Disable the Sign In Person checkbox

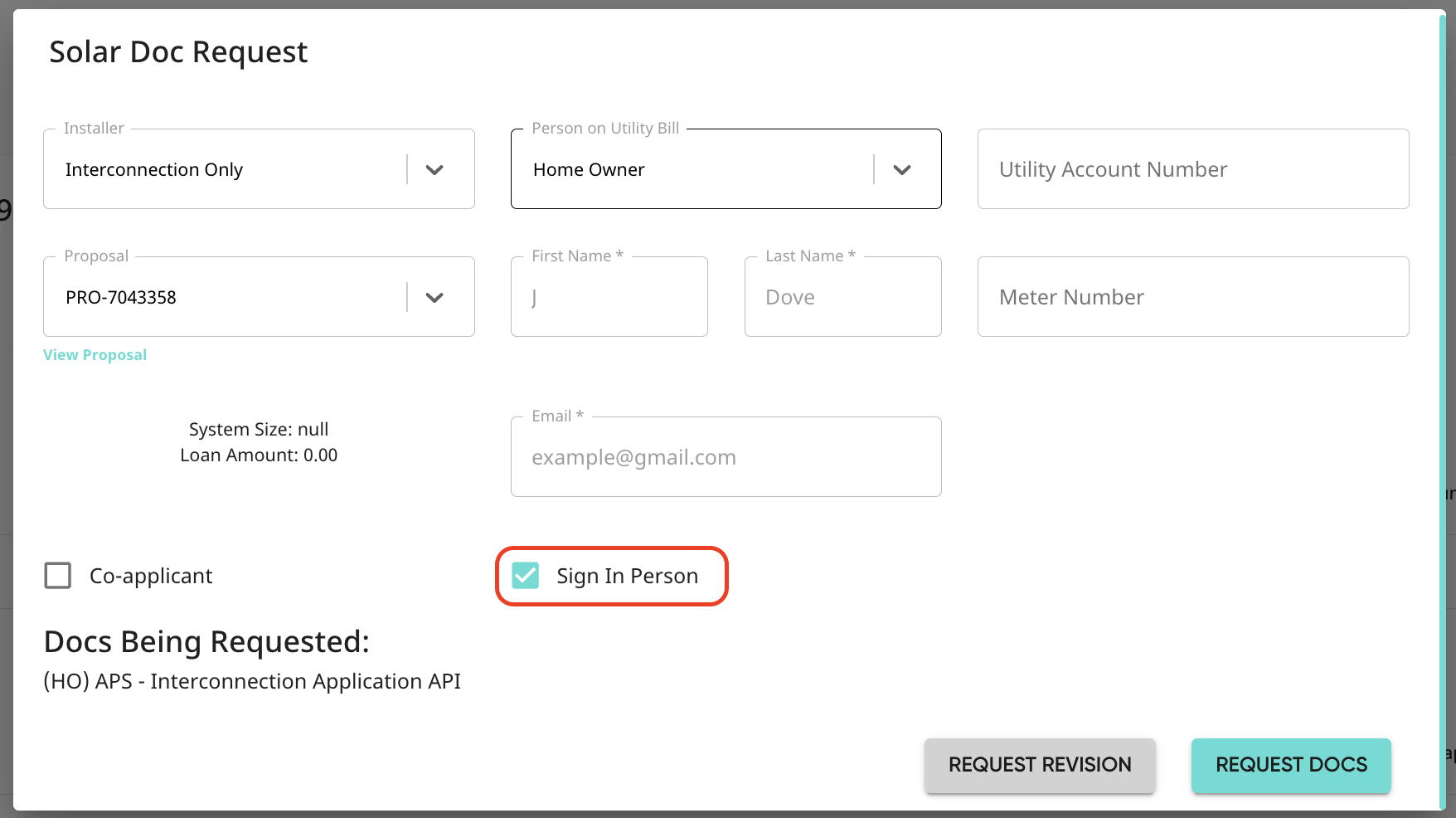[524, 575]
